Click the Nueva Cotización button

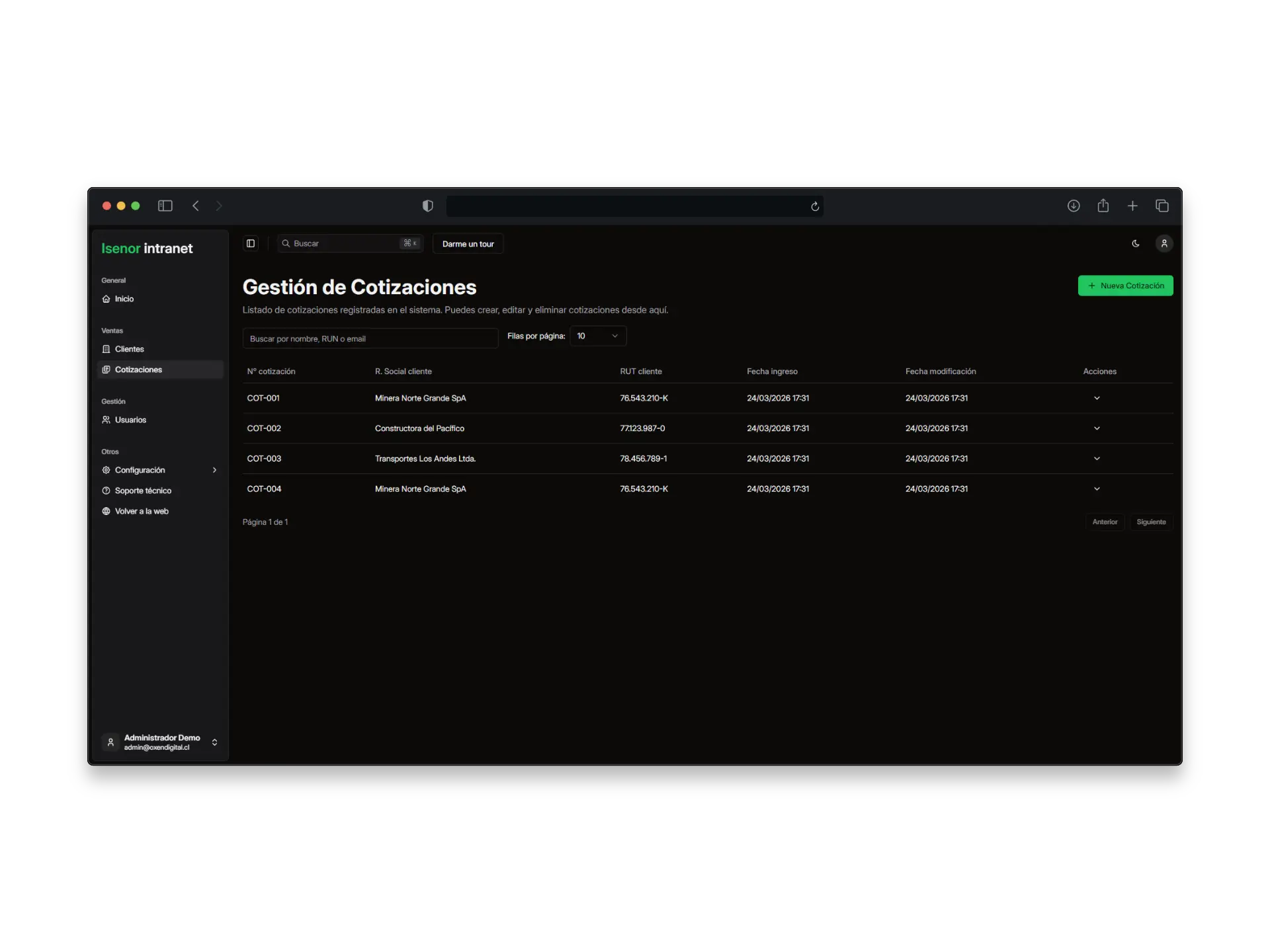(x=1125, y=286)
